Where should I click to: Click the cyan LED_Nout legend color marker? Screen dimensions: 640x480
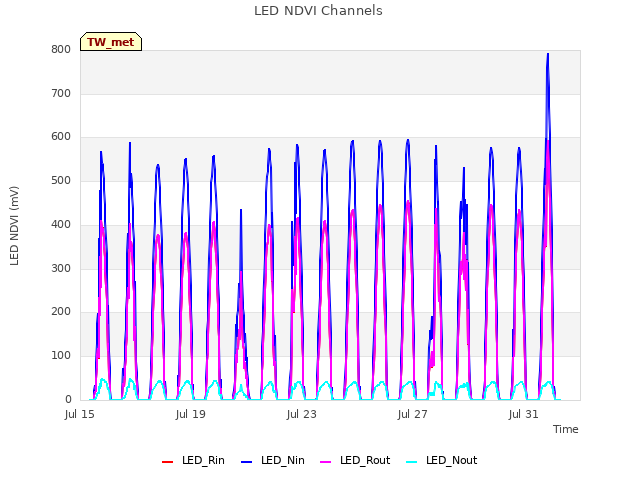pyautogui.click(x=412, y=462)
